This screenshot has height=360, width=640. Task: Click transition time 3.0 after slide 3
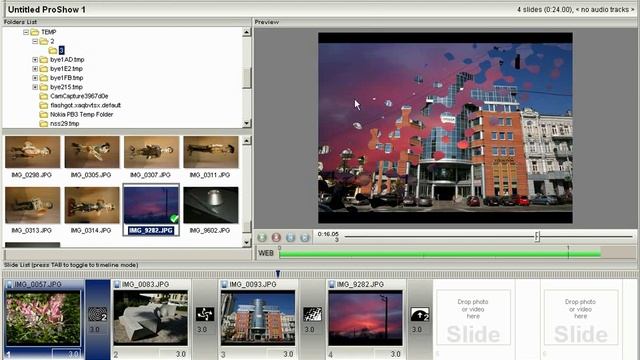click(x=309, y=329)
